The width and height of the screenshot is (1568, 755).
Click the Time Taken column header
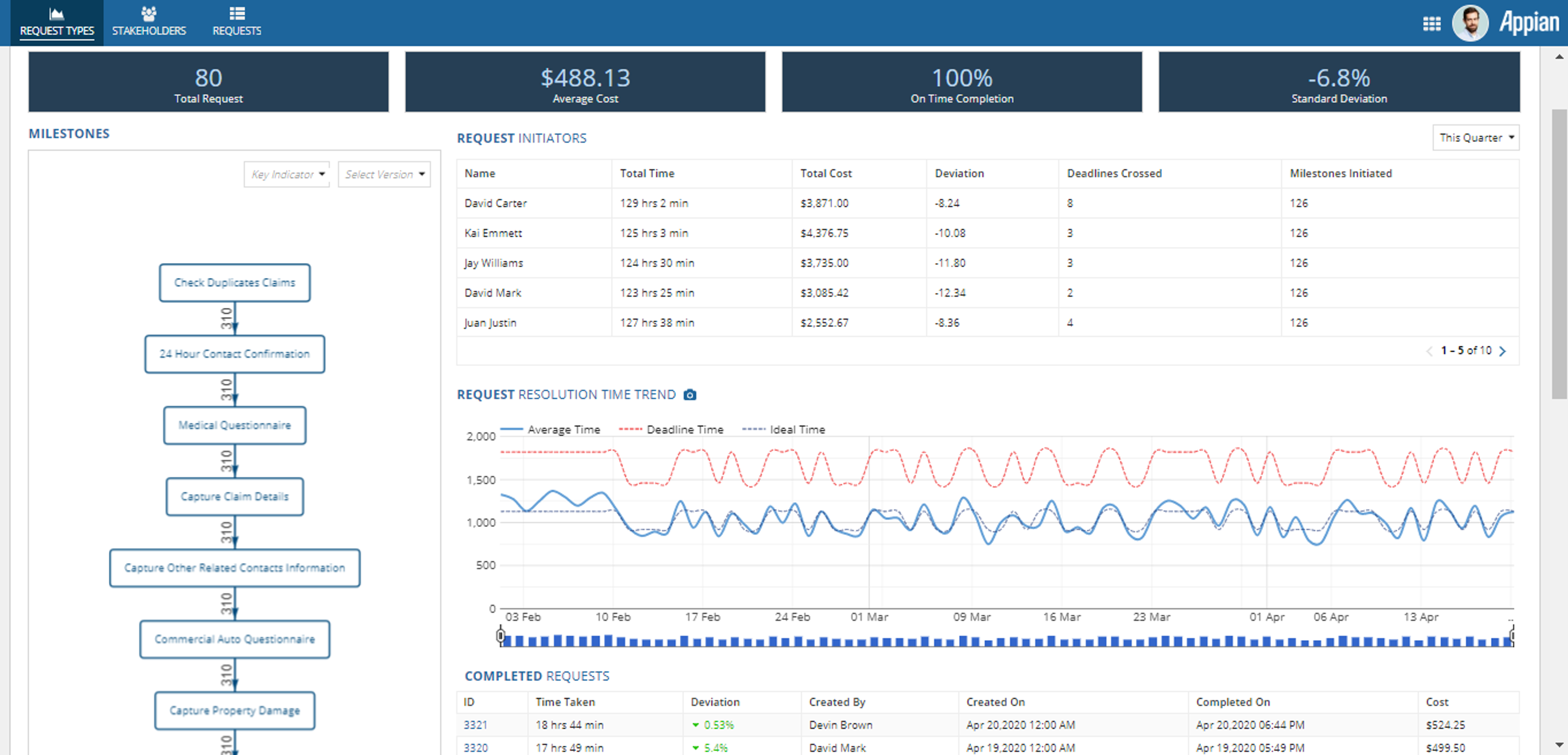click(565, 702)
